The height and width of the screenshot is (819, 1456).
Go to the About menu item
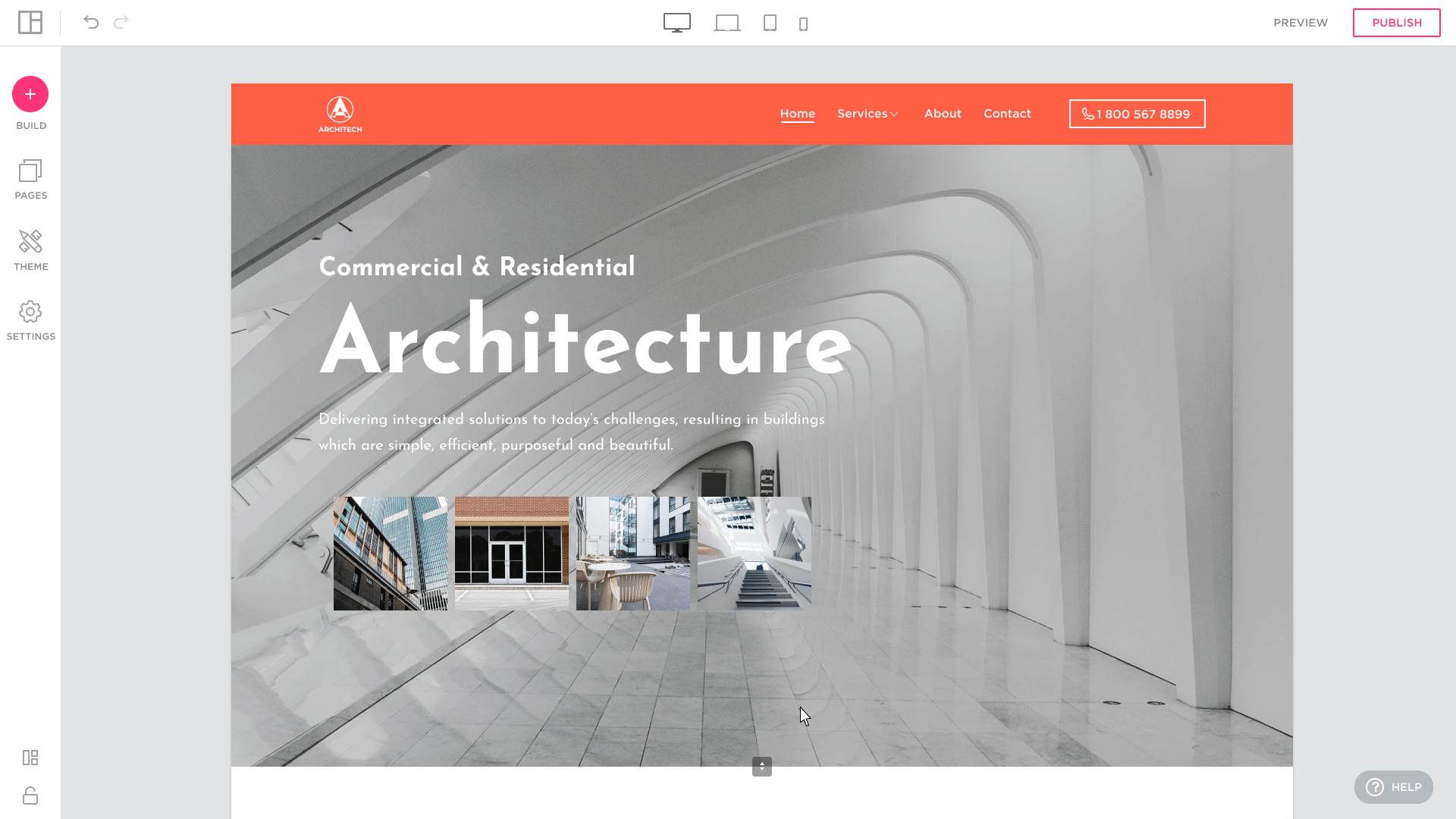pos(943,114)
